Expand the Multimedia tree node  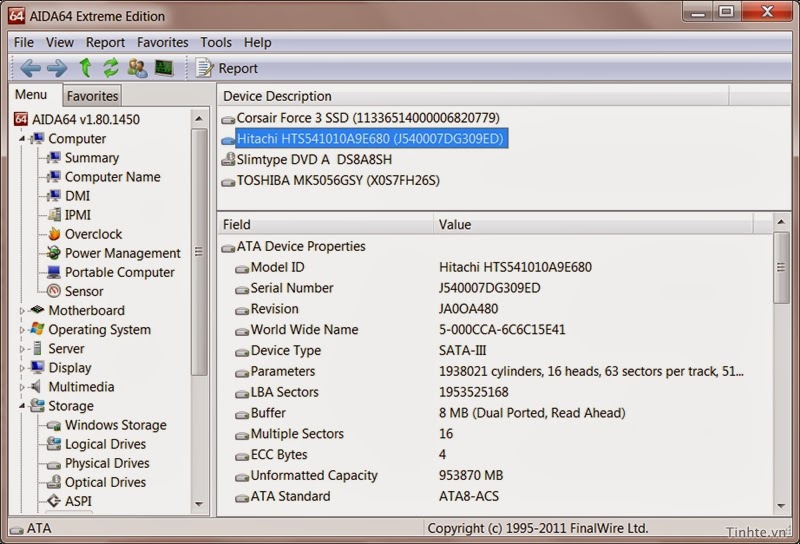point(22,387)
